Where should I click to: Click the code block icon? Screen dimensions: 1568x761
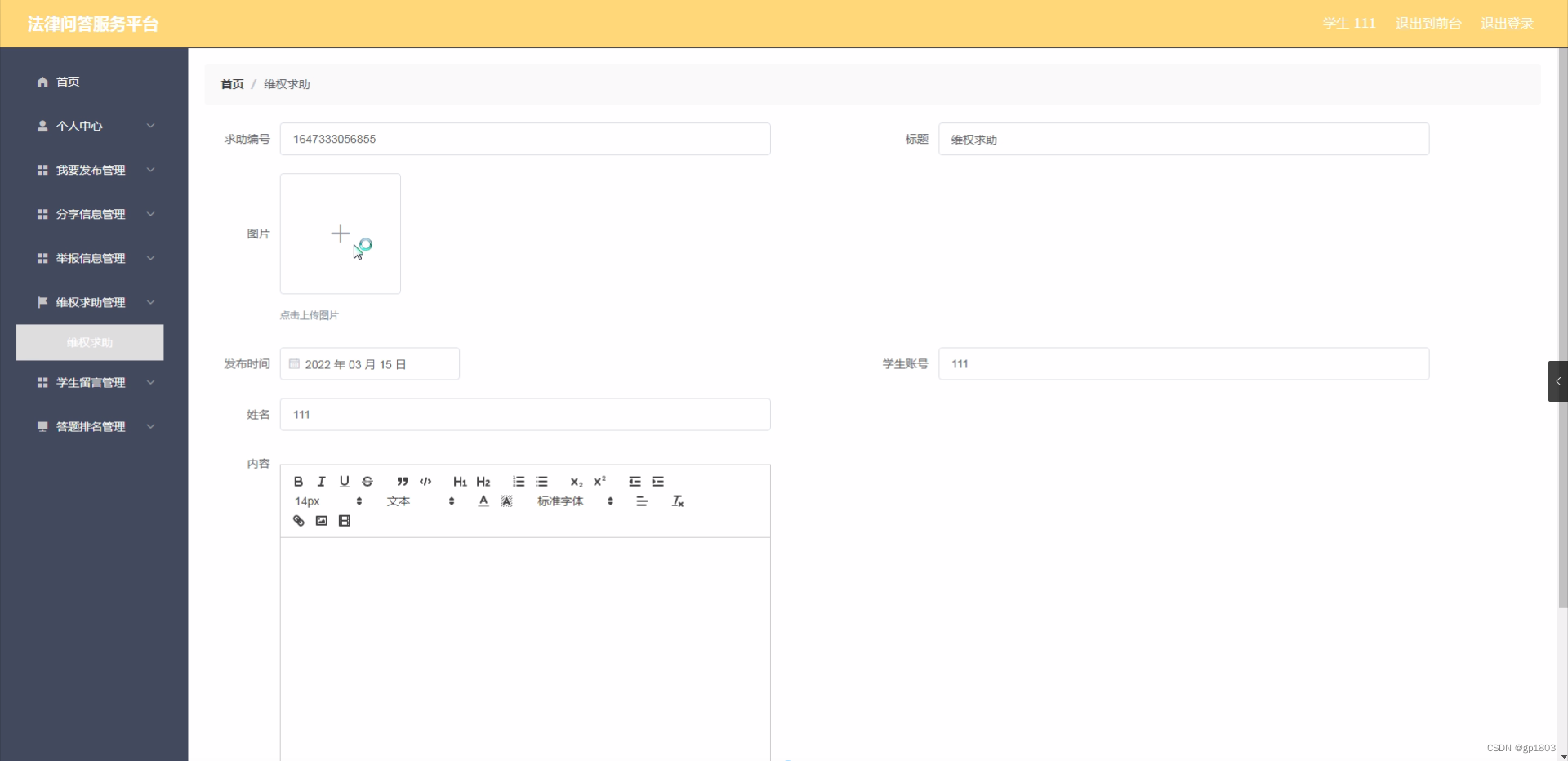pyautogui.click(x=425, y=481)
